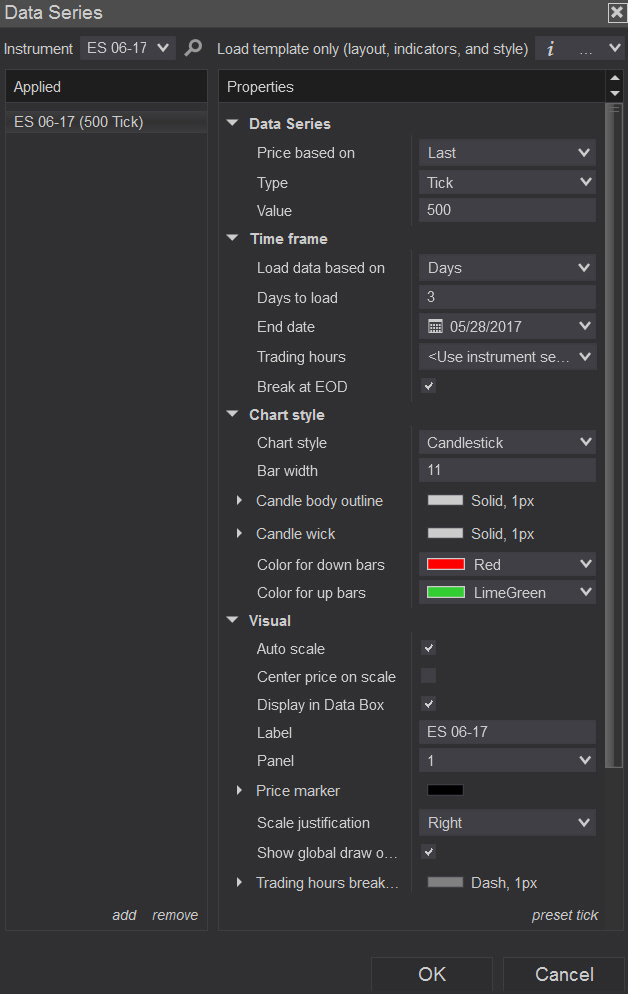Open the End date calendar icon
Viewport: 628px width, 994px height.
[435, 326]
